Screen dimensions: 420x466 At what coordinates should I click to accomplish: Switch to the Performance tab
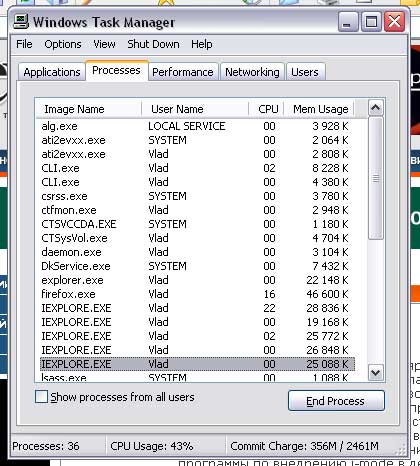[x=183, y=72]
